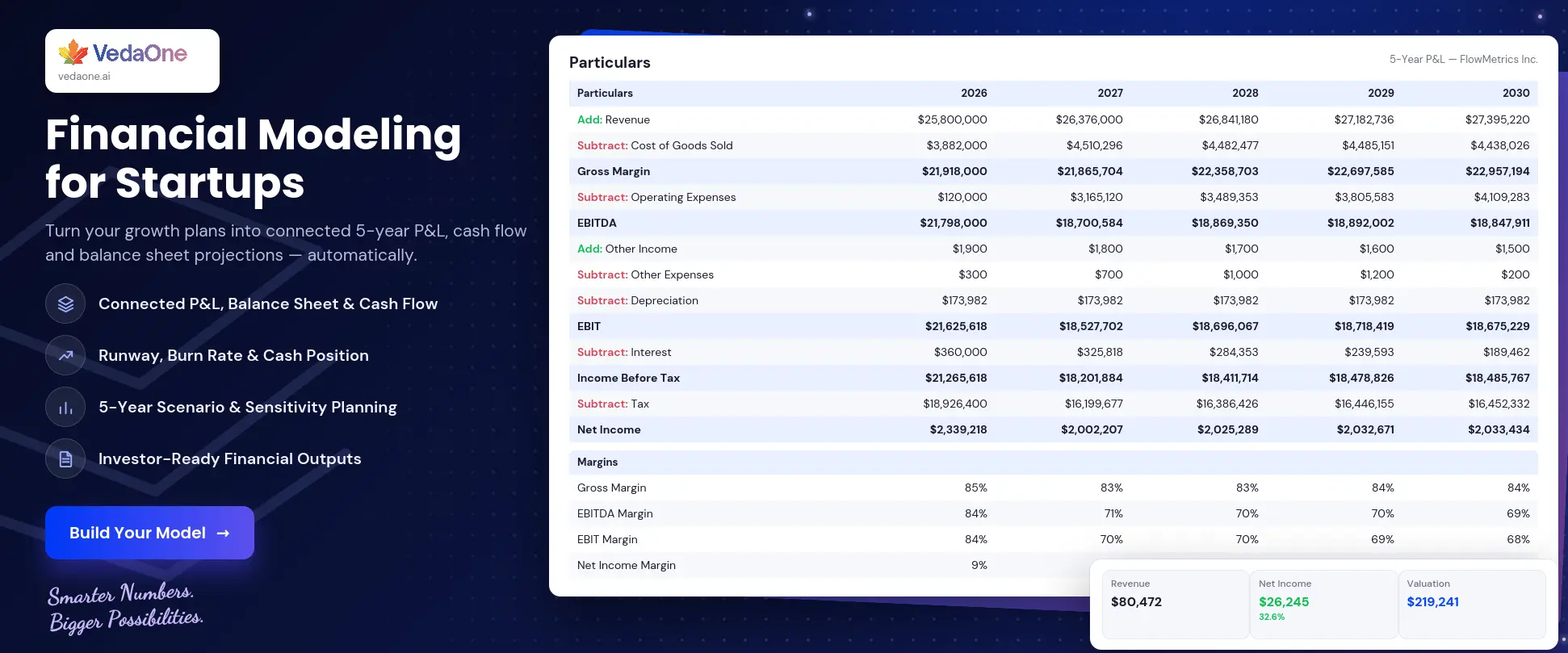
Task: Select the Connected P&L, Balance Sheet & Cash Flow text
Action: (x=268, y=303)
